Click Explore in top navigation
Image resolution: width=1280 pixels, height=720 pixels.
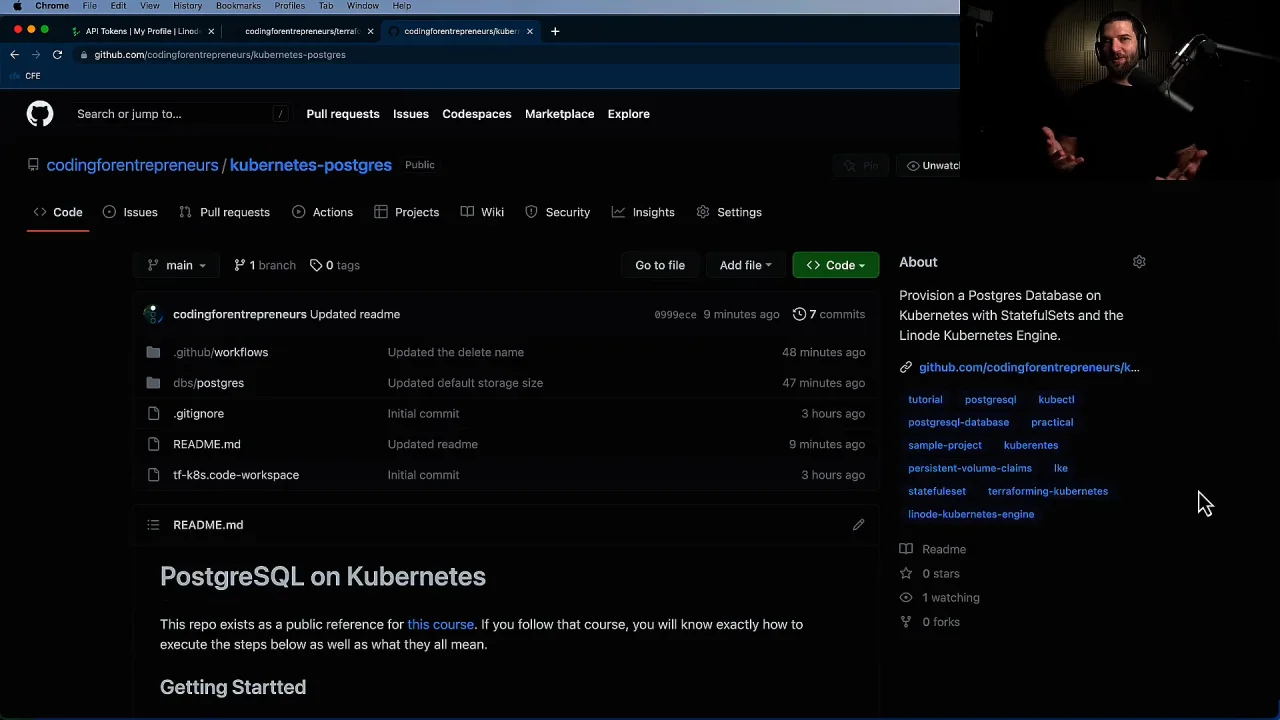tap(628, 114)
